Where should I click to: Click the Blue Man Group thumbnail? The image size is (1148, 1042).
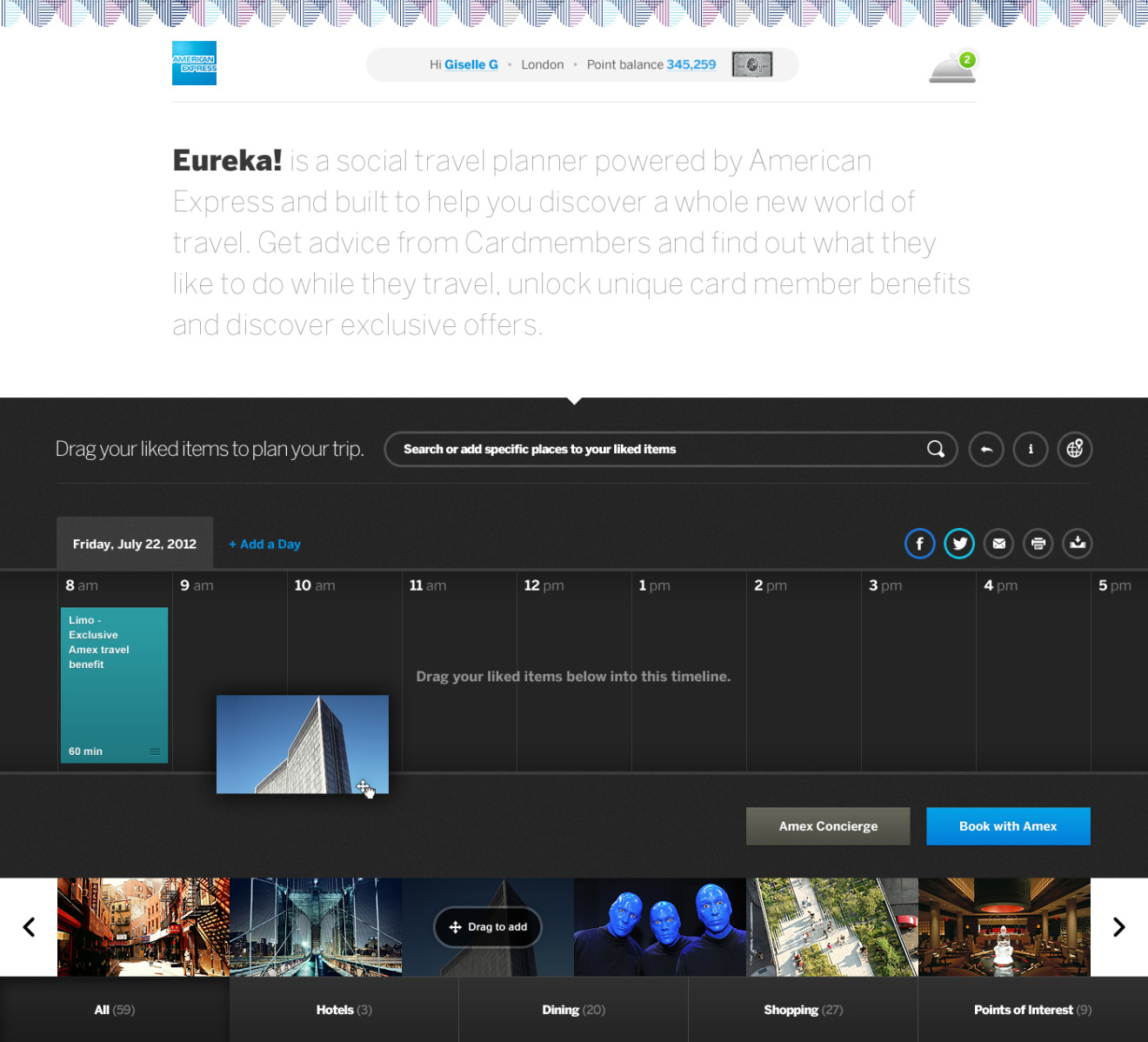(660, 927)
